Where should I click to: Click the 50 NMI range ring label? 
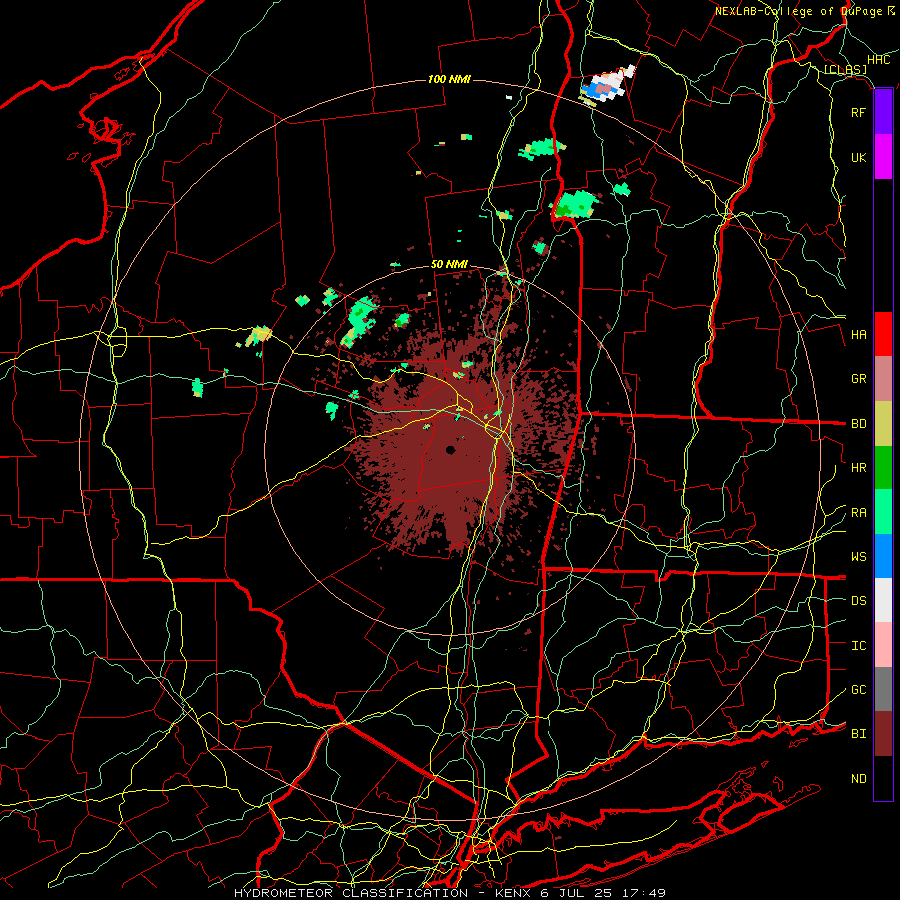pos(449,264)
